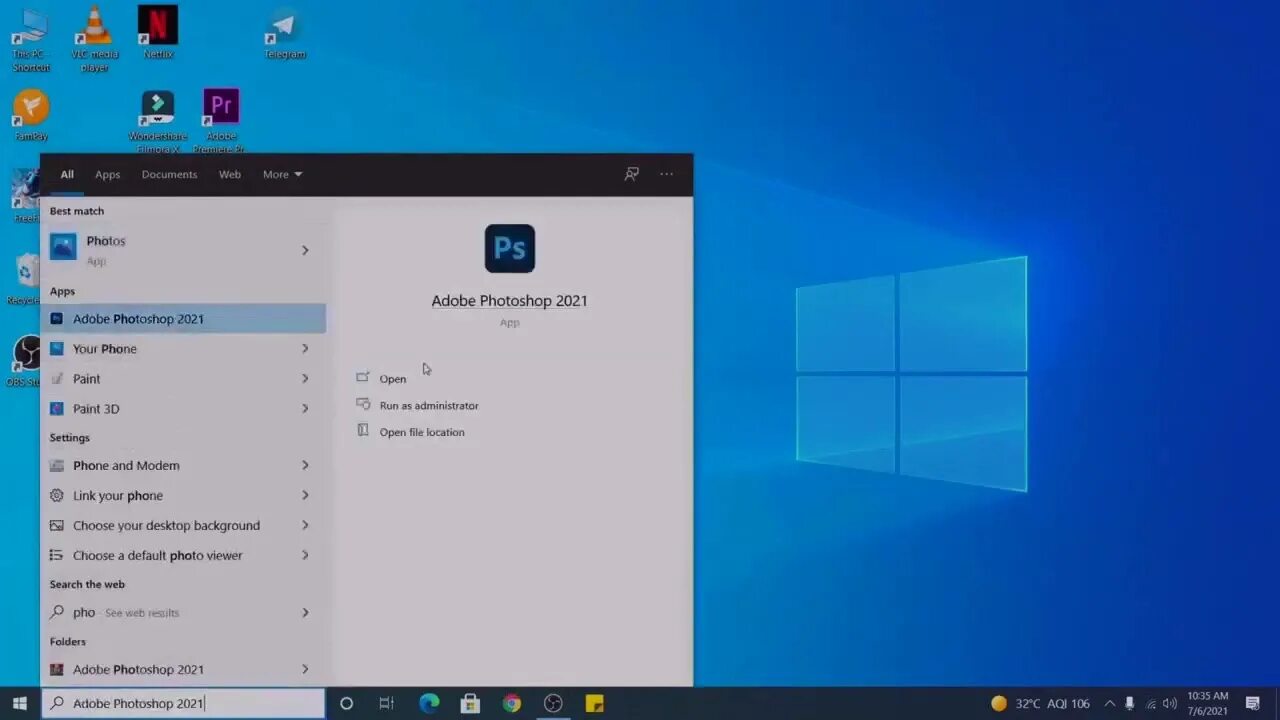Viewport: 1280px width, 720px height.
Task: Launch Microsoft Edge from taskbar
Action: click(x=429, y=703)
